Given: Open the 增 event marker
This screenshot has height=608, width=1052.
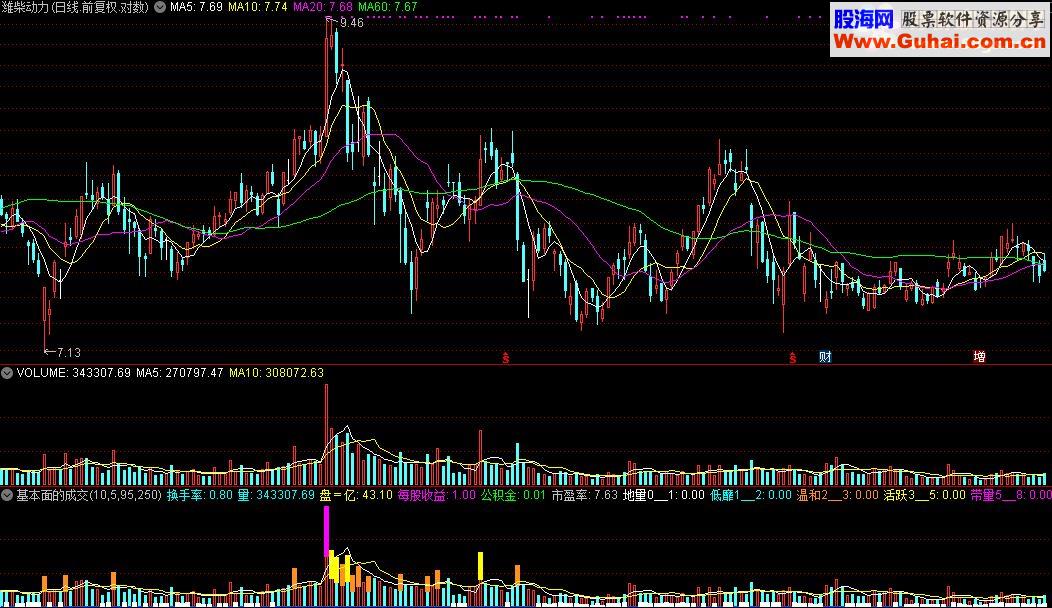Looking at the screenshot, I should pyautogui.click(x=980, y=357).
